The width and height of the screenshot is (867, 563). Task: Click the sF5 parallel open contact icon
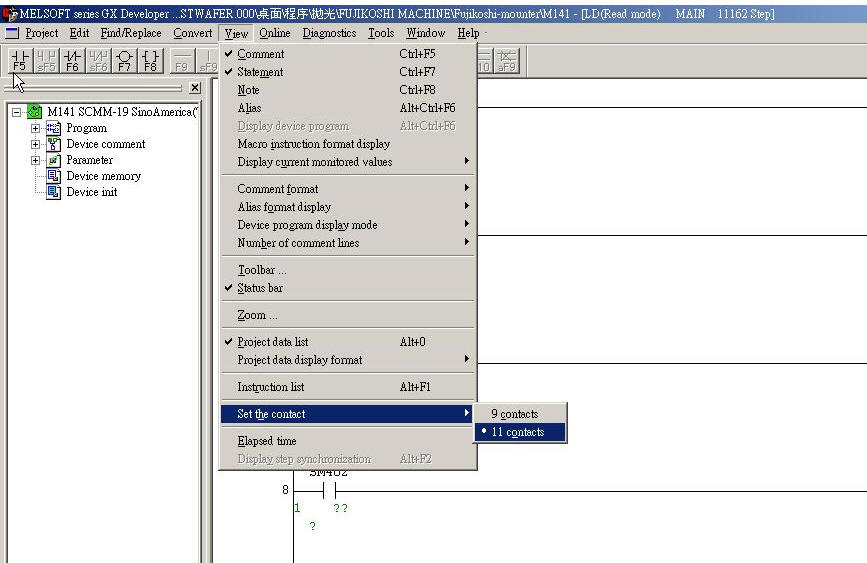point(46,61)
